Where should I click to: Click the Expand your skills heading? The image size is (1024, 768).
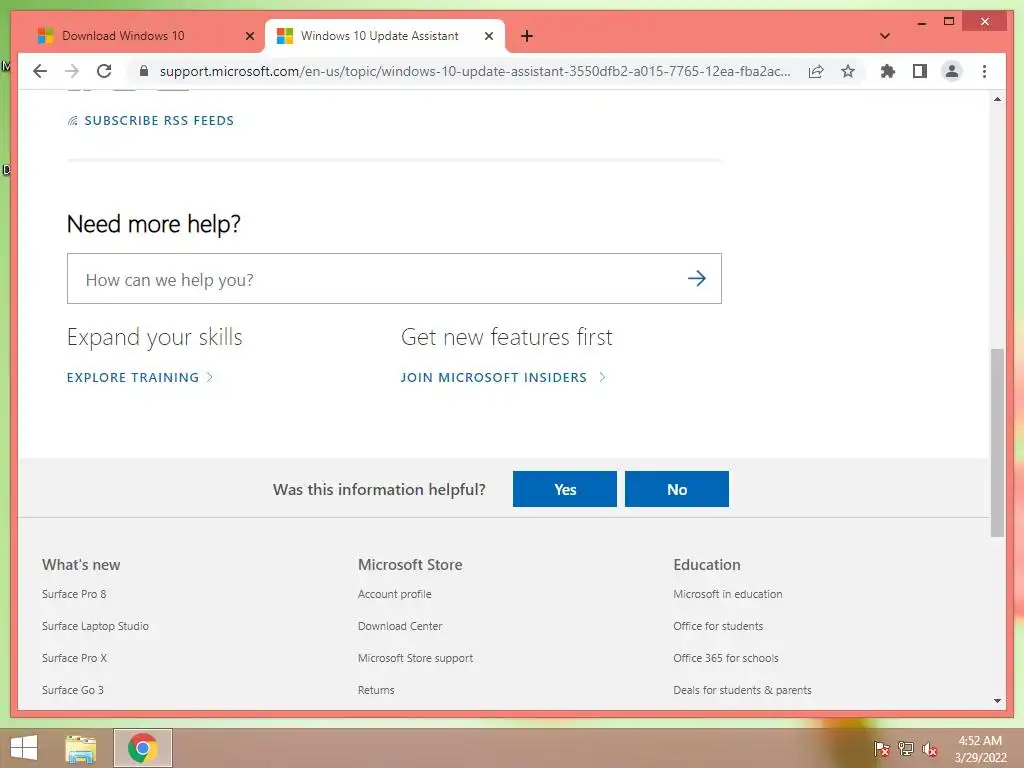155,337
